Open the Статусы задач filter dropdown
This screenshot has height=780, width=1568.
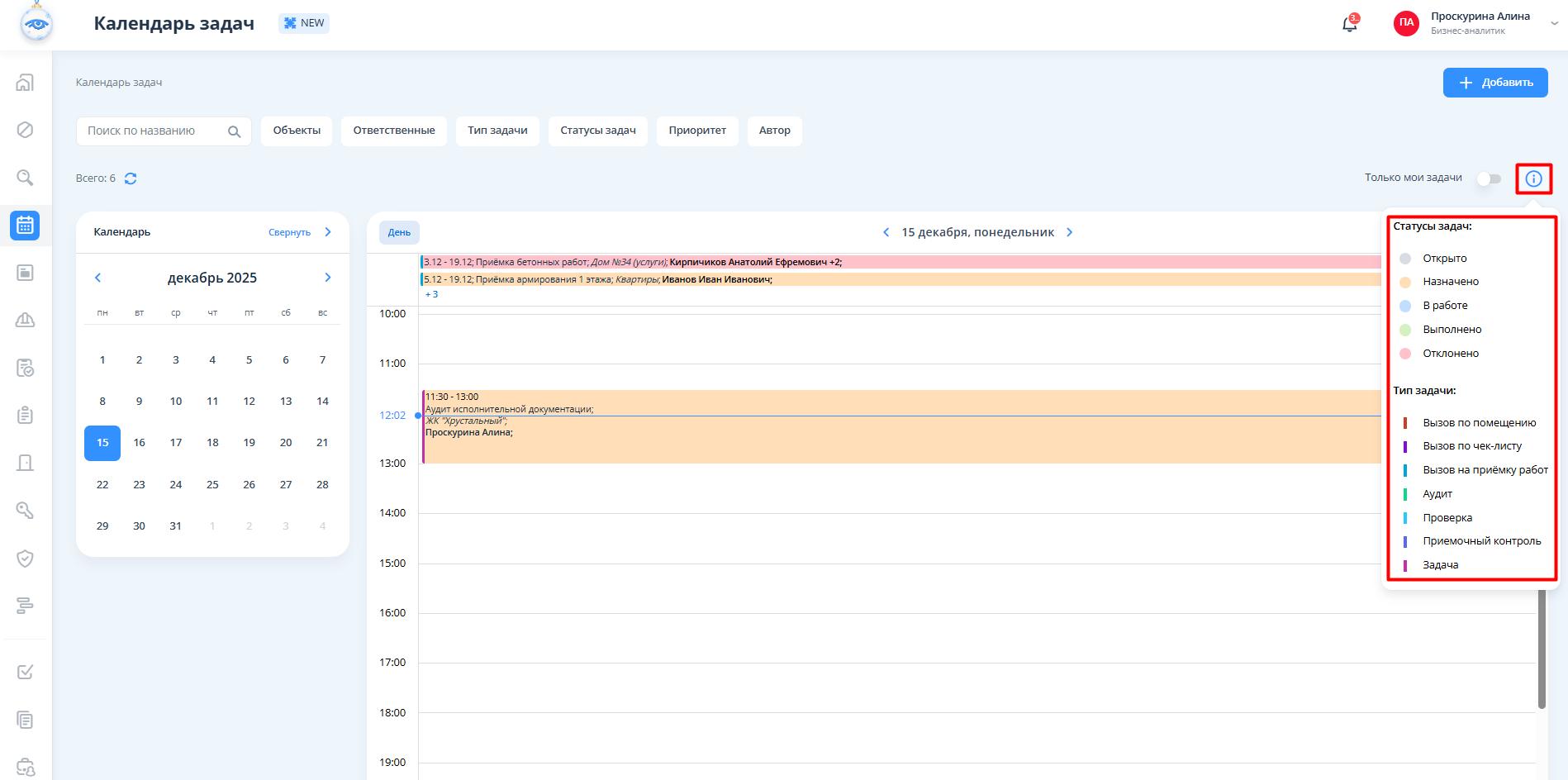597,131
